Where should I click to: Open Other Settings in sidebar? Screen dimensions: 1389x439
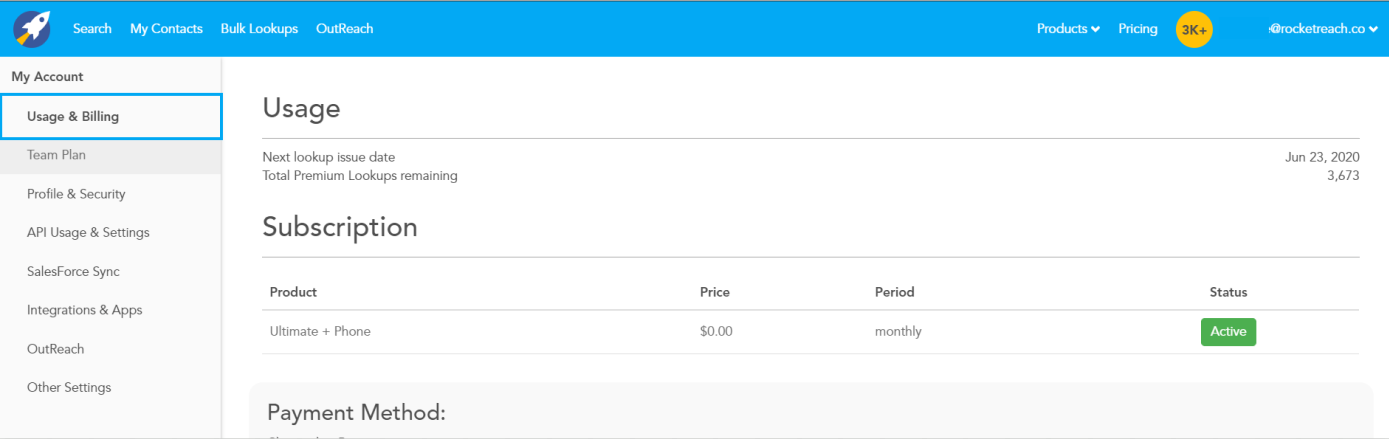69,387
